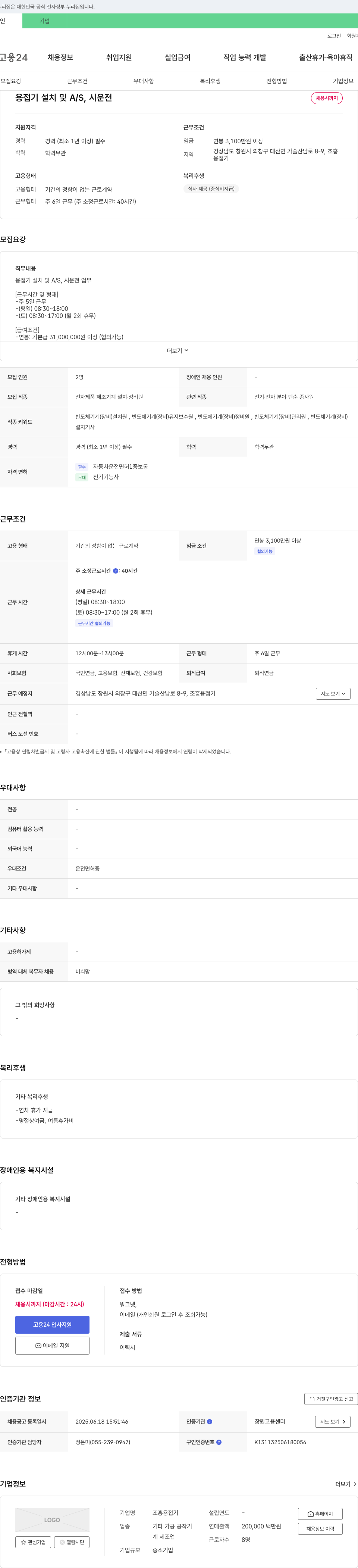The height and width of the screenshot is (1568, 358).
Task: Click the 로그인 link
Action: 334,36
